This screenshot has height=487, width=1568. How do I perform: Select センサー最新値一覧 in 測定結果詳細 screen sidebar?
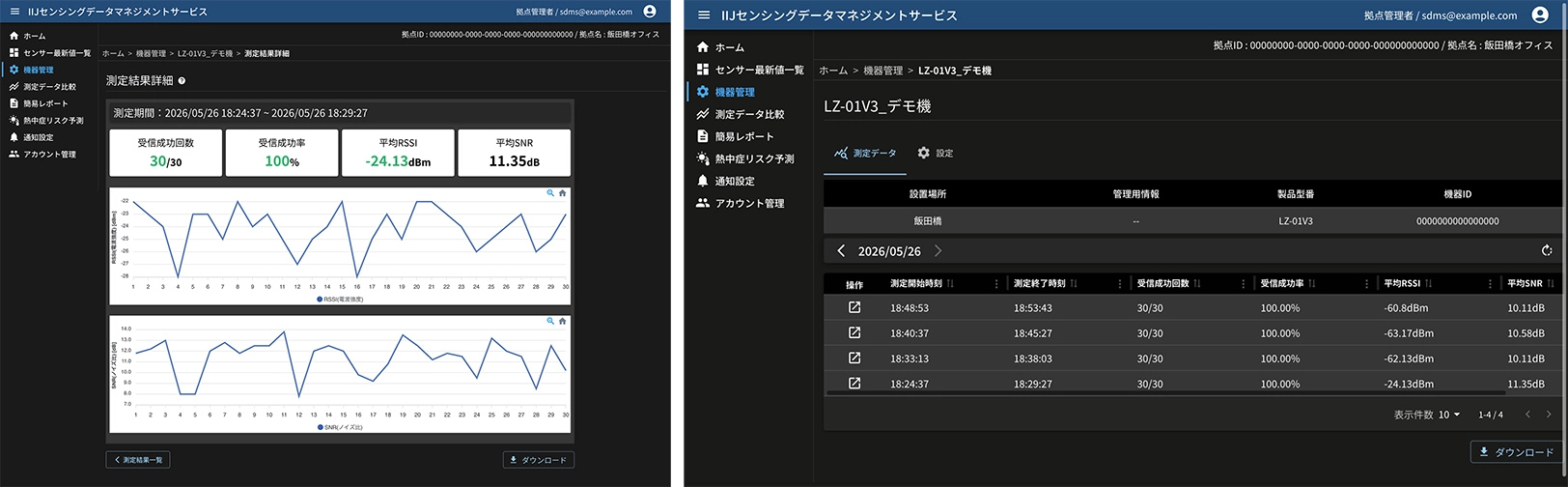click(48, 53)
